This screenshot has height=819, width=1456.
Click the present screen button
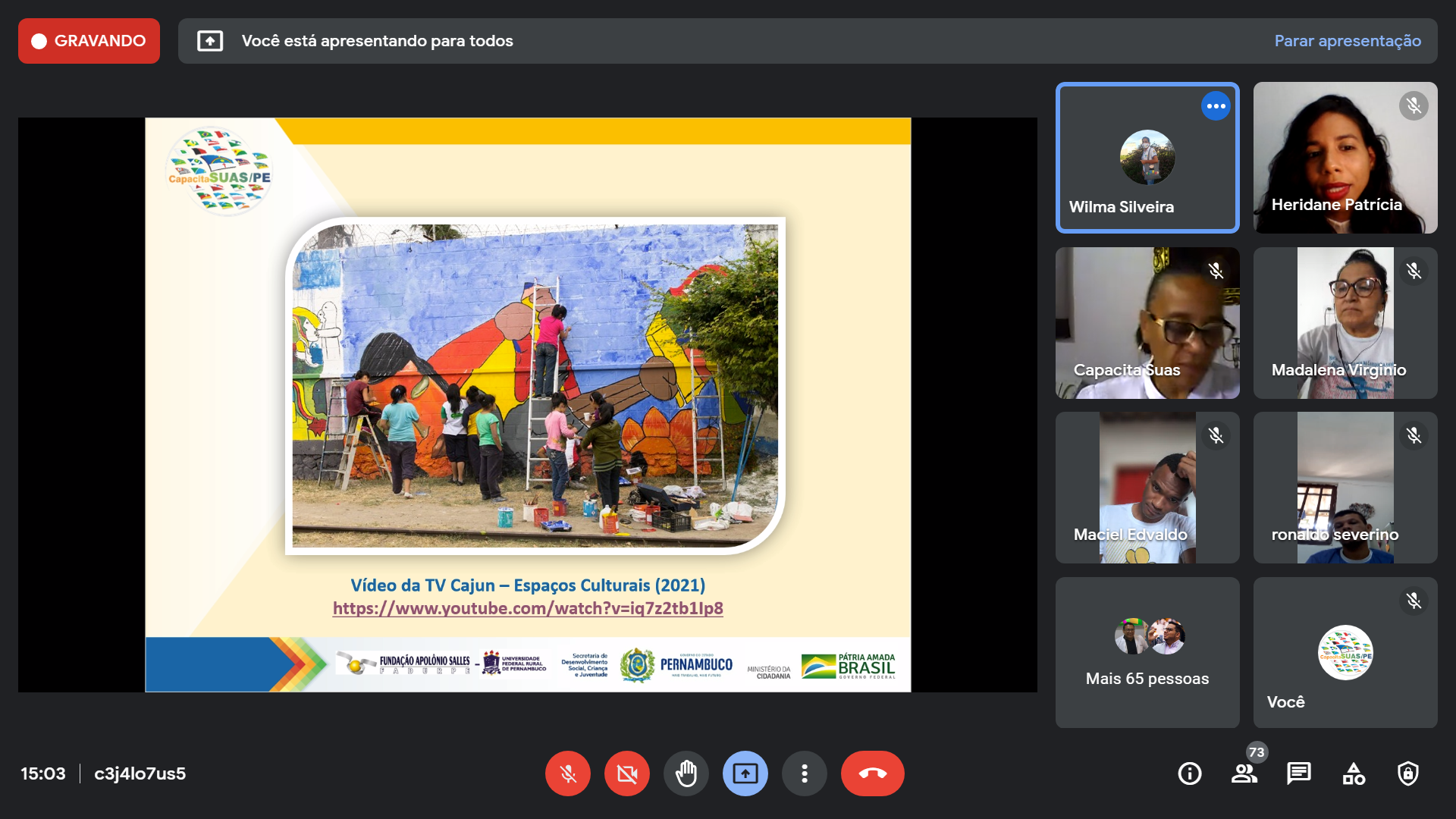point(745,773)
